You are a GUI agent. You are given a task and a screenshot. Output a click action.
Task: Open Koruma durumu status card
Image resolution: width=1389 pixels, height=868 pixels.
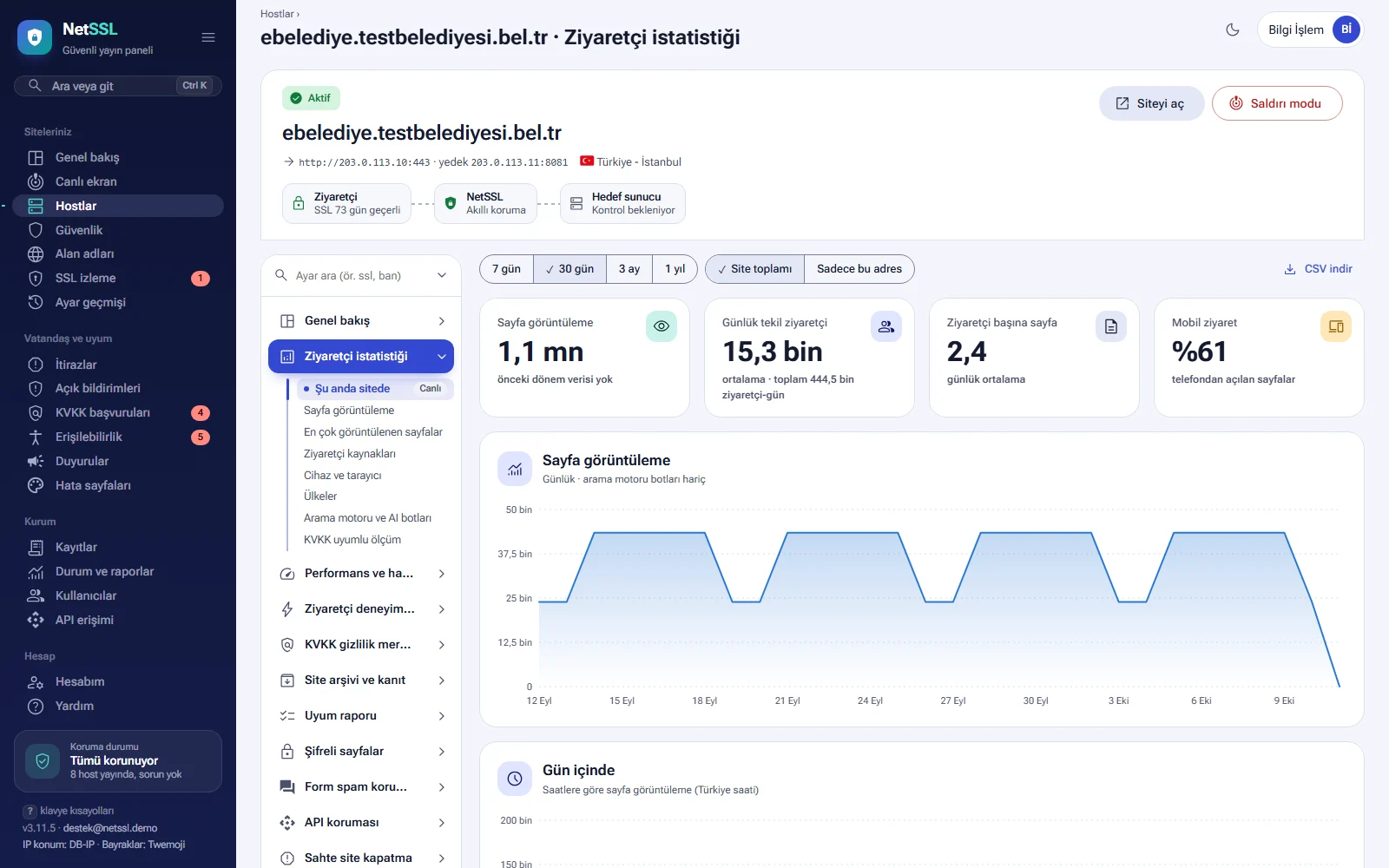[118, 761]
